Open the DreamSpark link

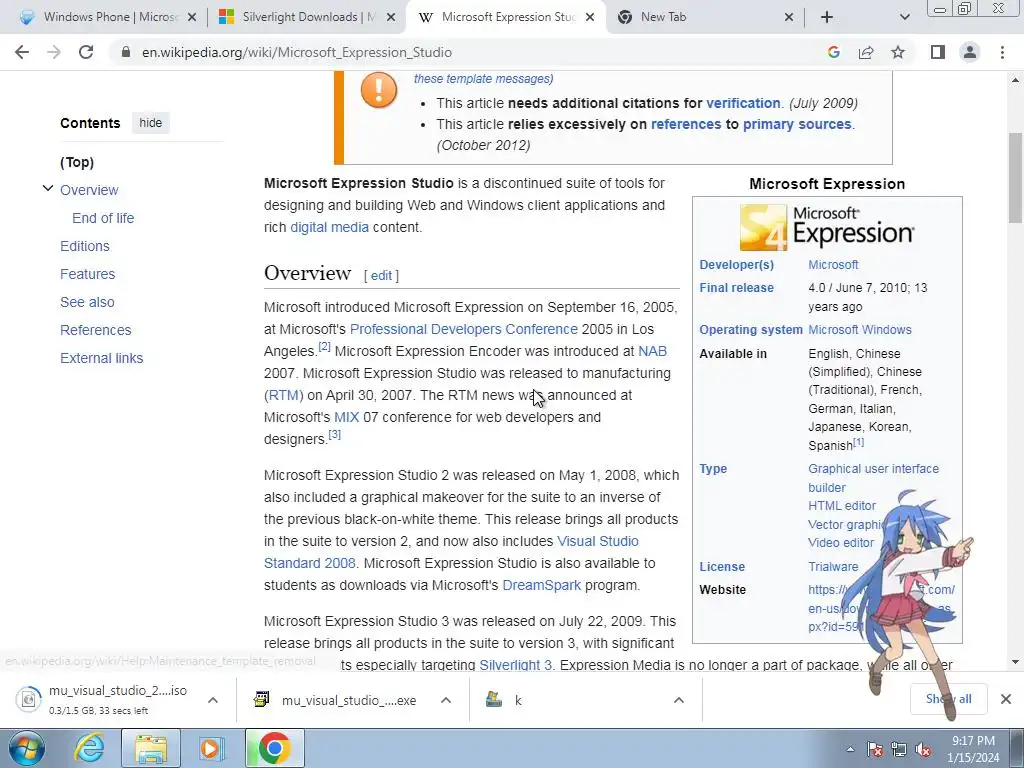click(541, 585)
